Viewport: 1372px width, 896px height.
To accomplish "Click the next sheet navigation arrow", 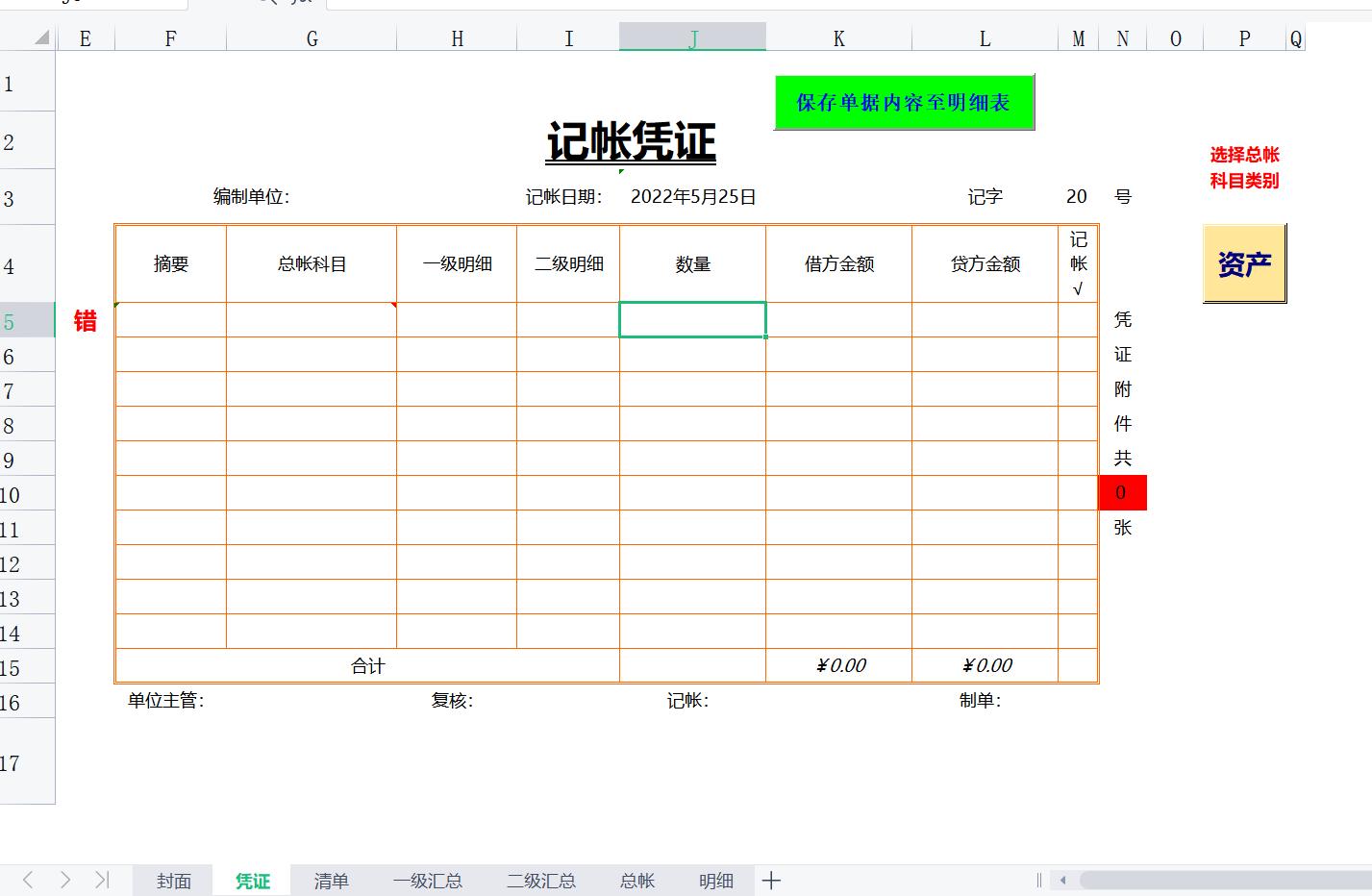I will (64, 880).
